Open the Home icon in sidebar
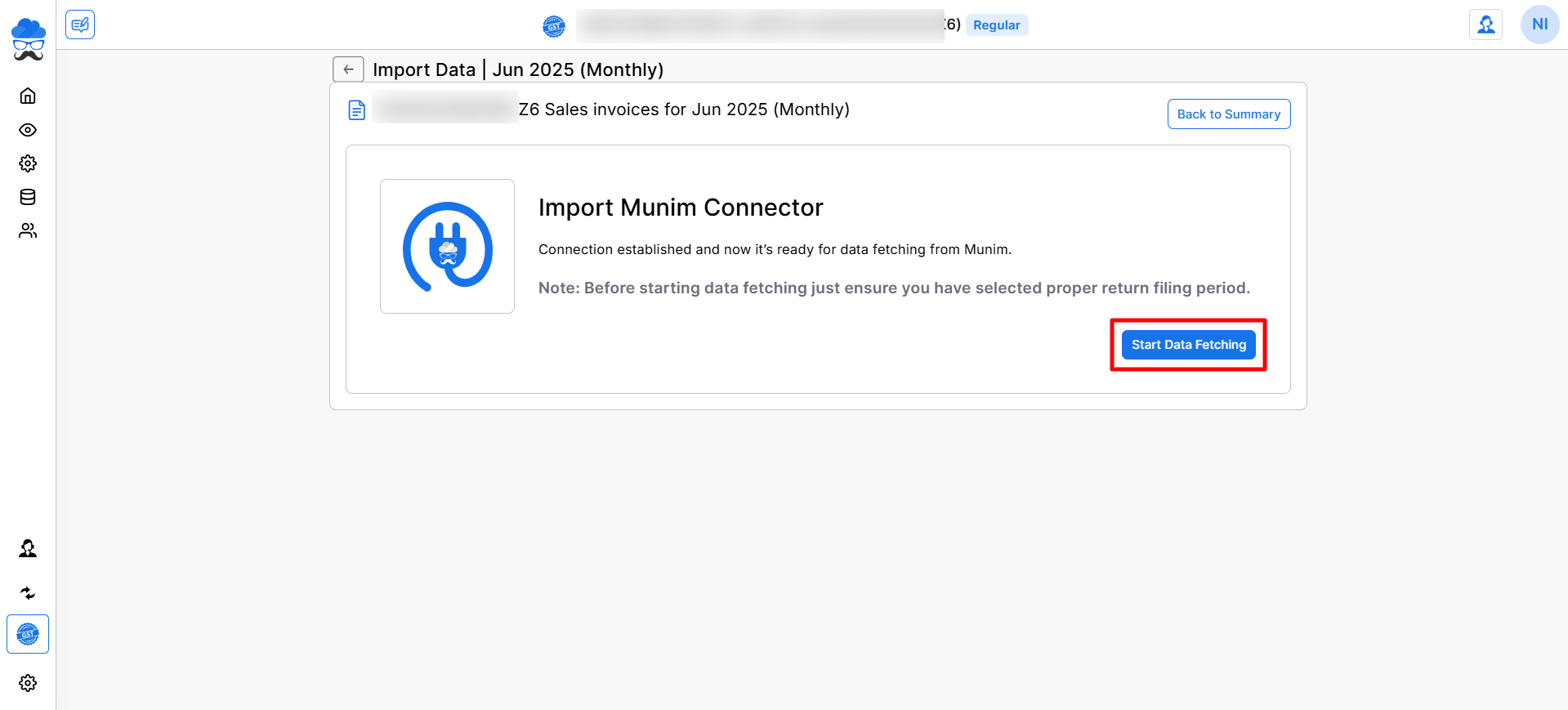Image resolution: width=1568 pixels, height=710 pixels. point(28,96)
